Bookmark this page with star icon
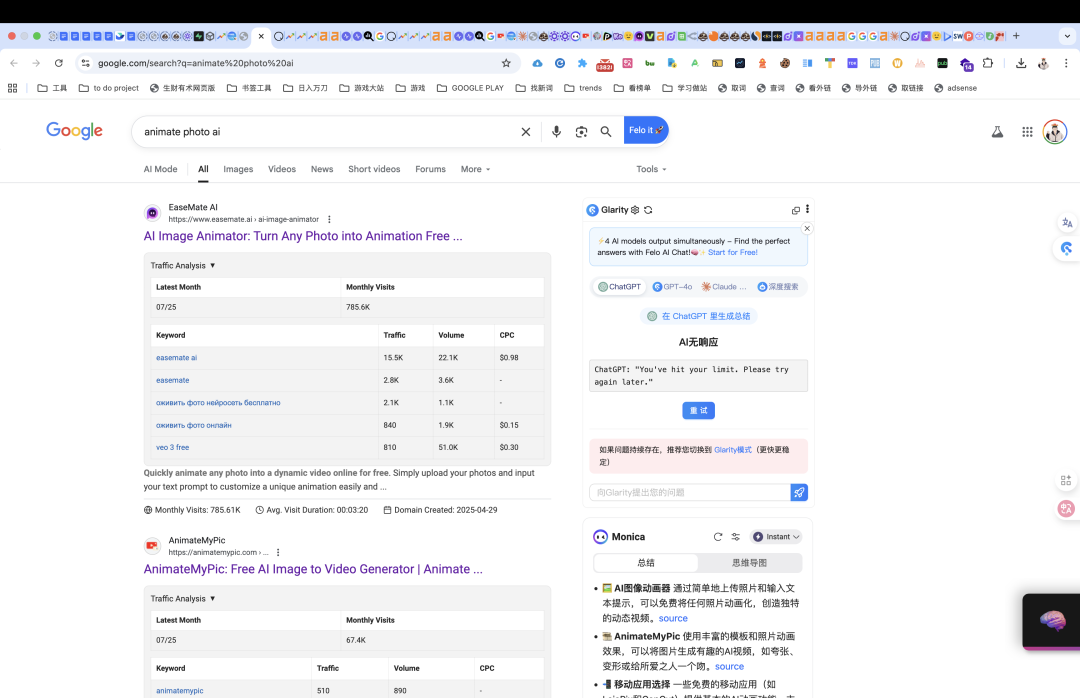1080x698 pixels. tap(506, 63)
